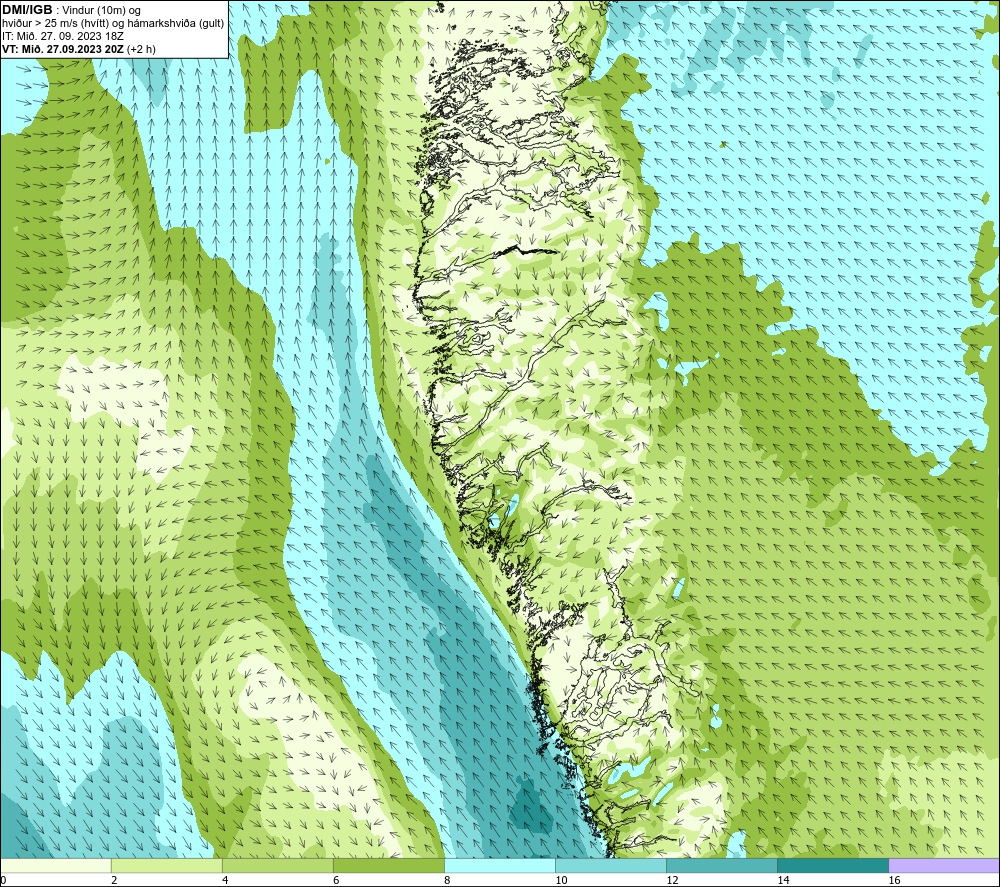Click the legend scale label '2'
This screenshot has height=887, width=1000.
[x=114, y=880]
